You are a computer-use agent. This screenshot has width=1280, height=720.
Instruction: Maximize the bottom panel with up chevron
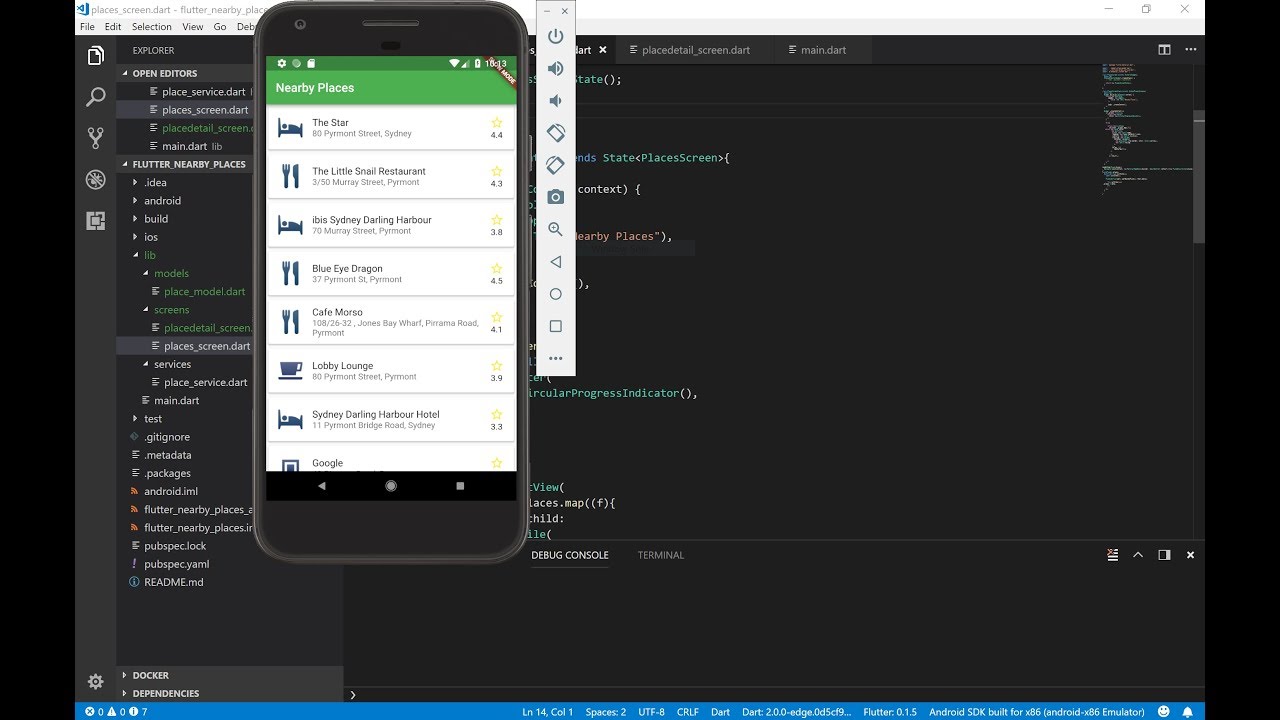(1139, 555)
